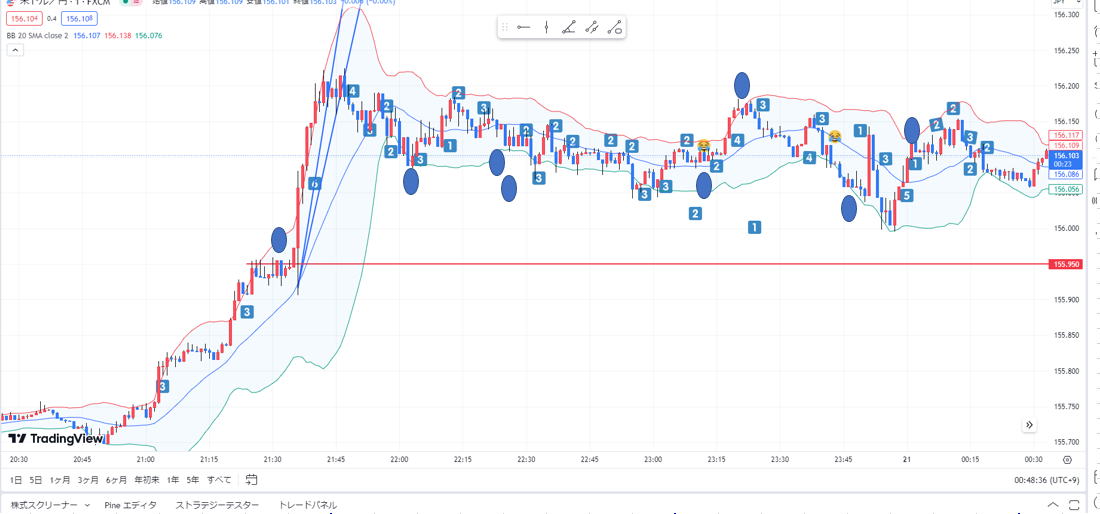Open the chart settings gear icon
The height and width of the screenshot is (514, 1100).
(x=1067, y=460)
